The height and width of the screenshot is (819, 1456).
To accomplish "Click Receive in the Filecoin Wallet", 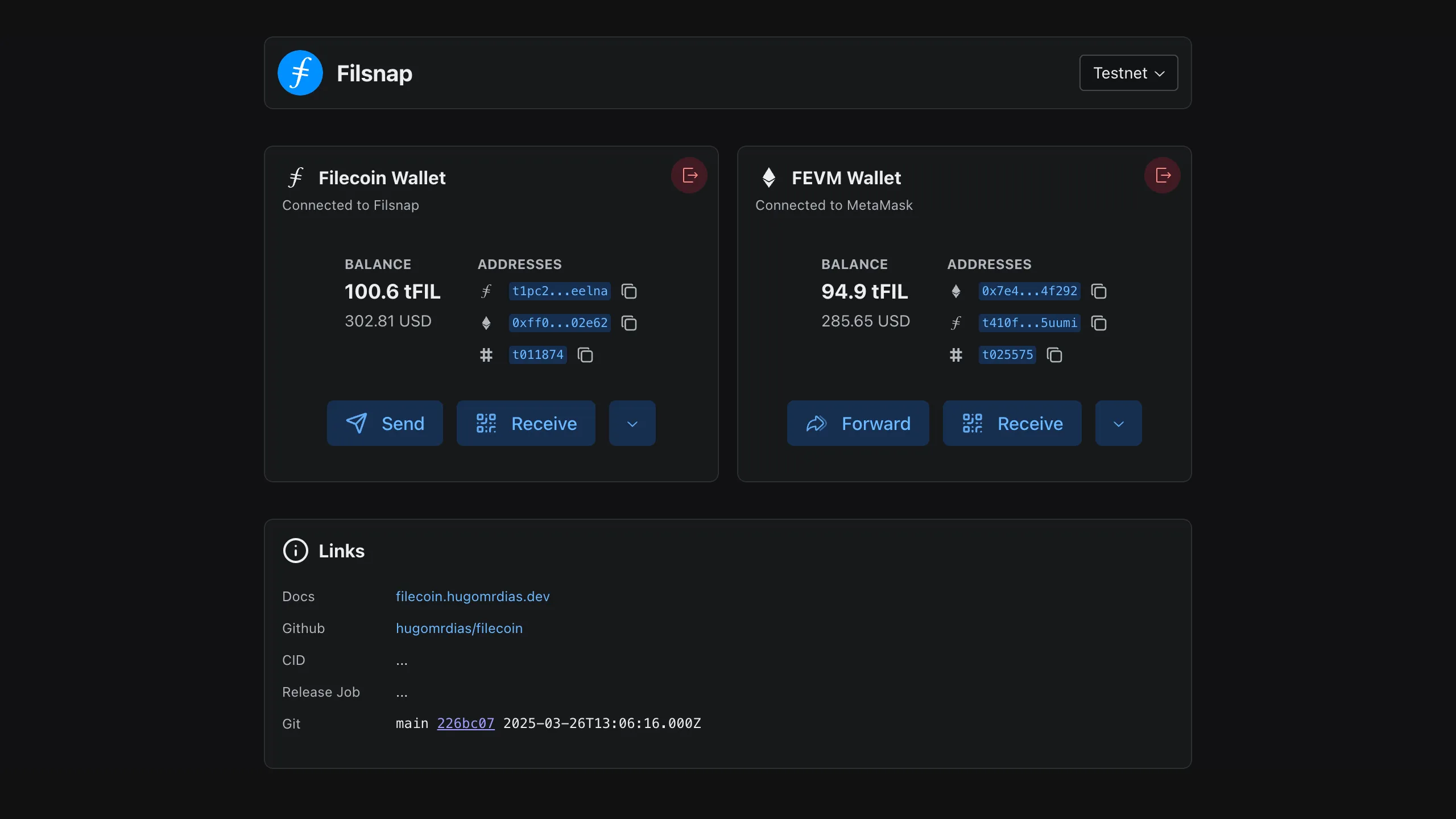I will pyautogui.click(x=526, y=424).
